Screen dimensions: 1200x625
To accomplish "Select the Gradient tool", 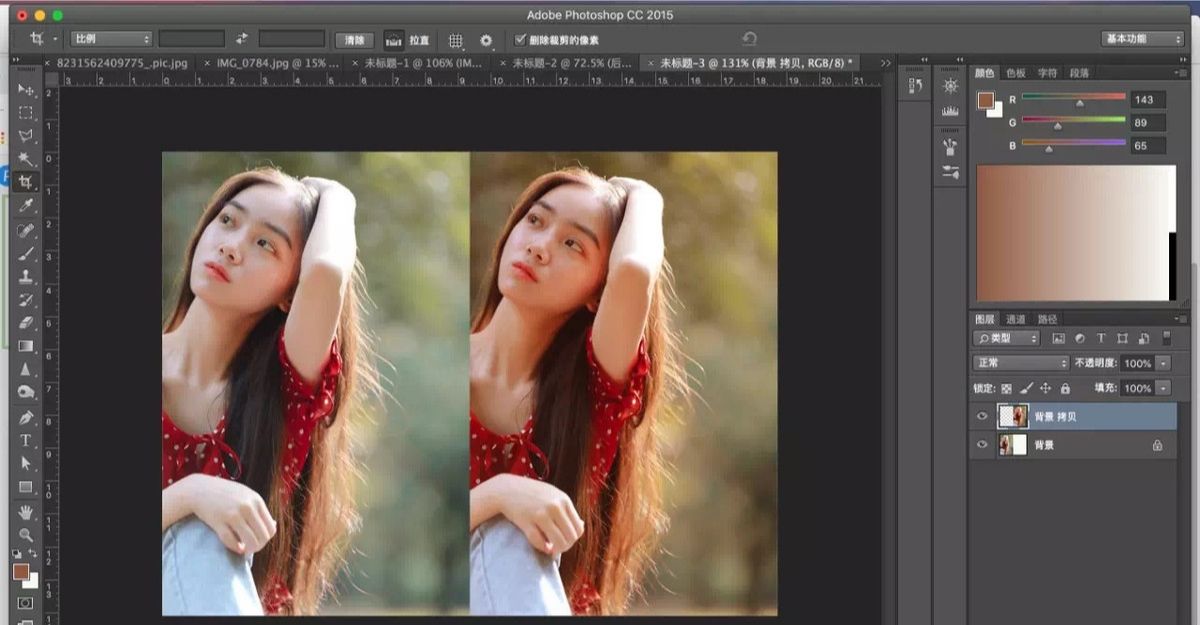I will click(x=26, y=346).
